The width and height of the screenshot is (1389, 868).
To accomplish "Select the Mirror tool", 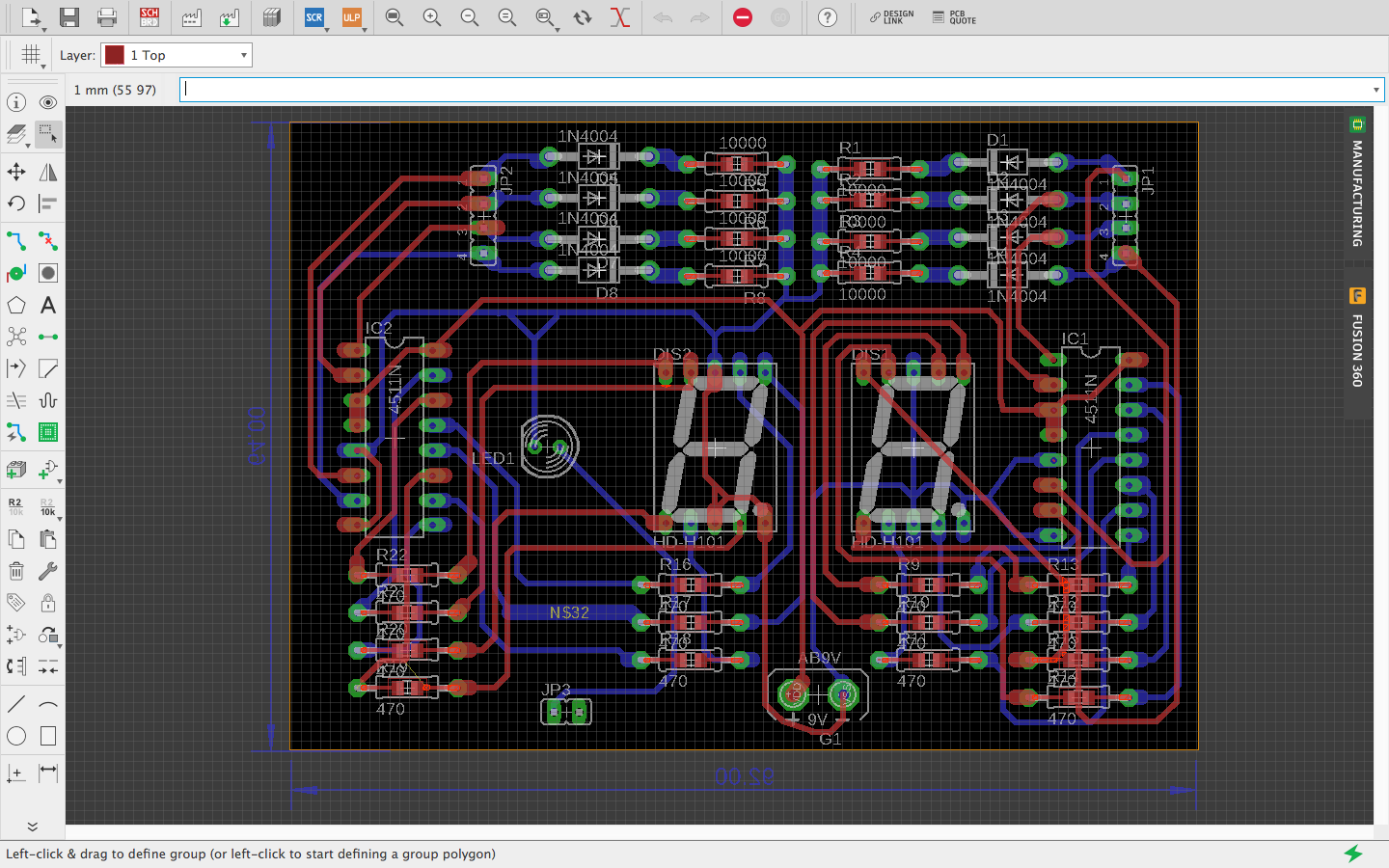I will pyautogui.click(x=47, y=172).
